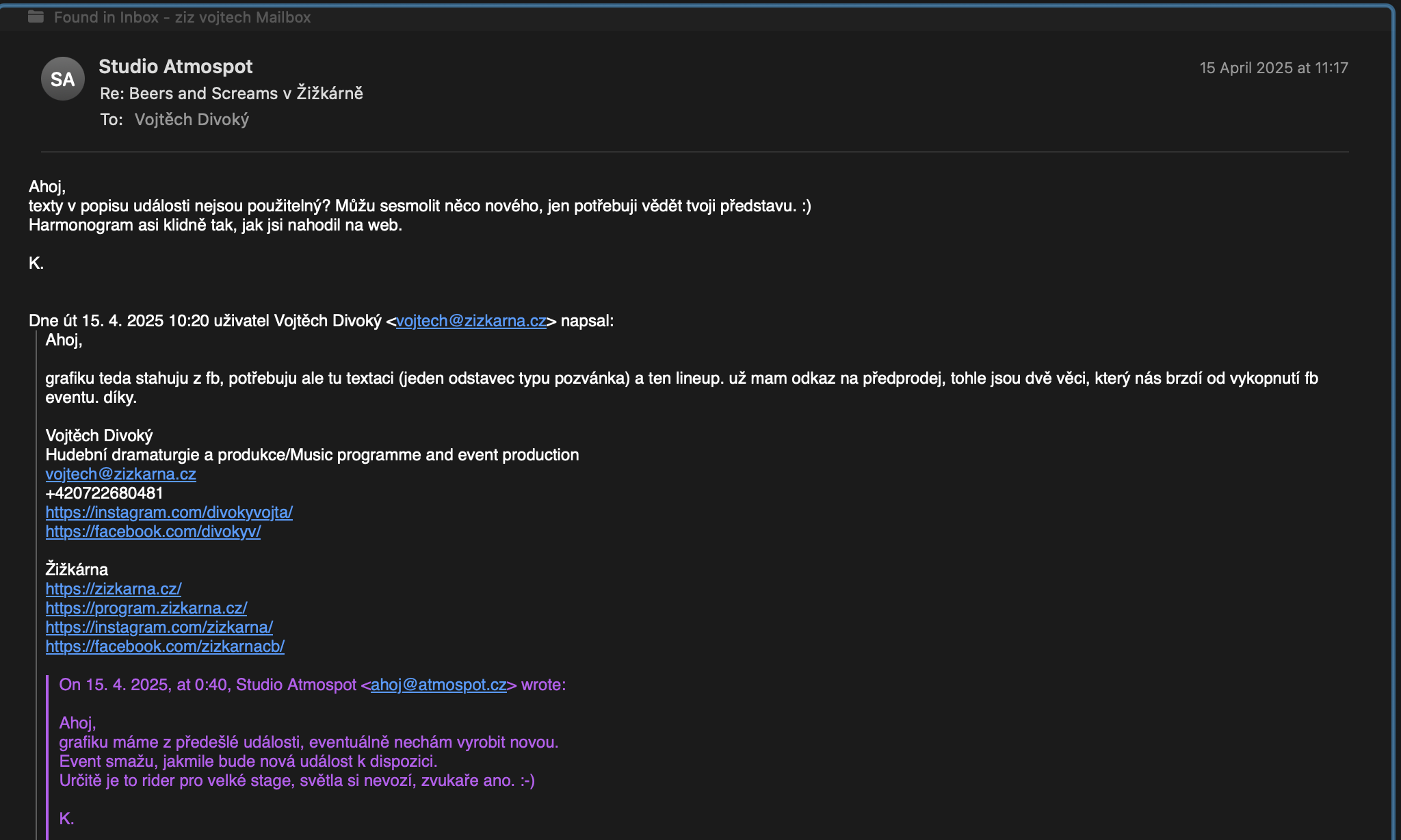Open facebook.com/zizkarnacb link

tap(165, 646)
